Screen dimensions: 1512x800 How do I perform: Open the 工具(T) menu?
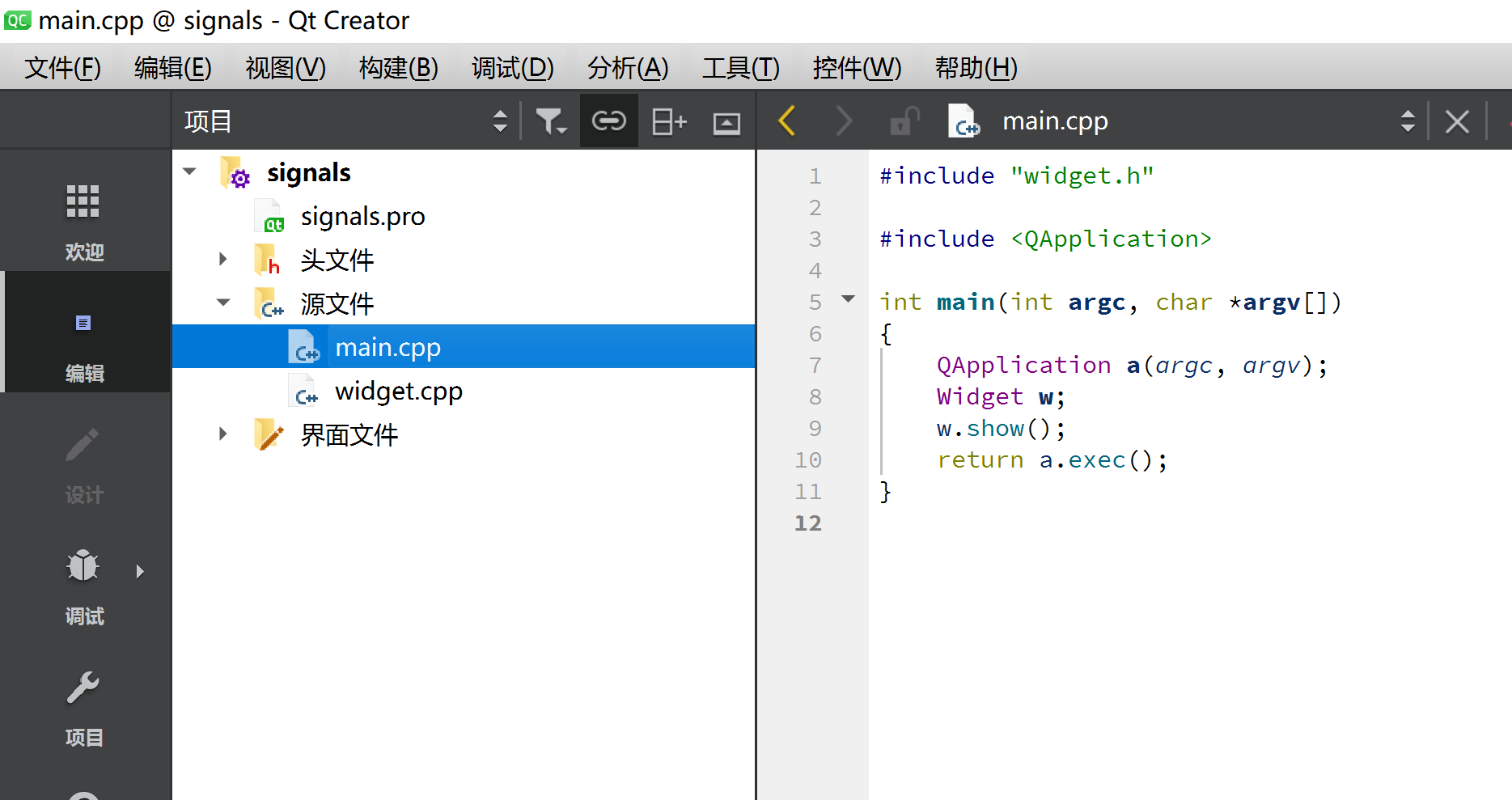click(x=741, y=68)
